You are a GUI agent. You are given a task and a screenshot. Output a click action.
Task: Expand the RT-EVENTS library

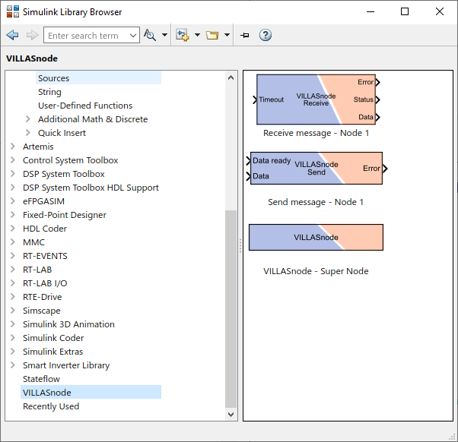click(13, 256)
